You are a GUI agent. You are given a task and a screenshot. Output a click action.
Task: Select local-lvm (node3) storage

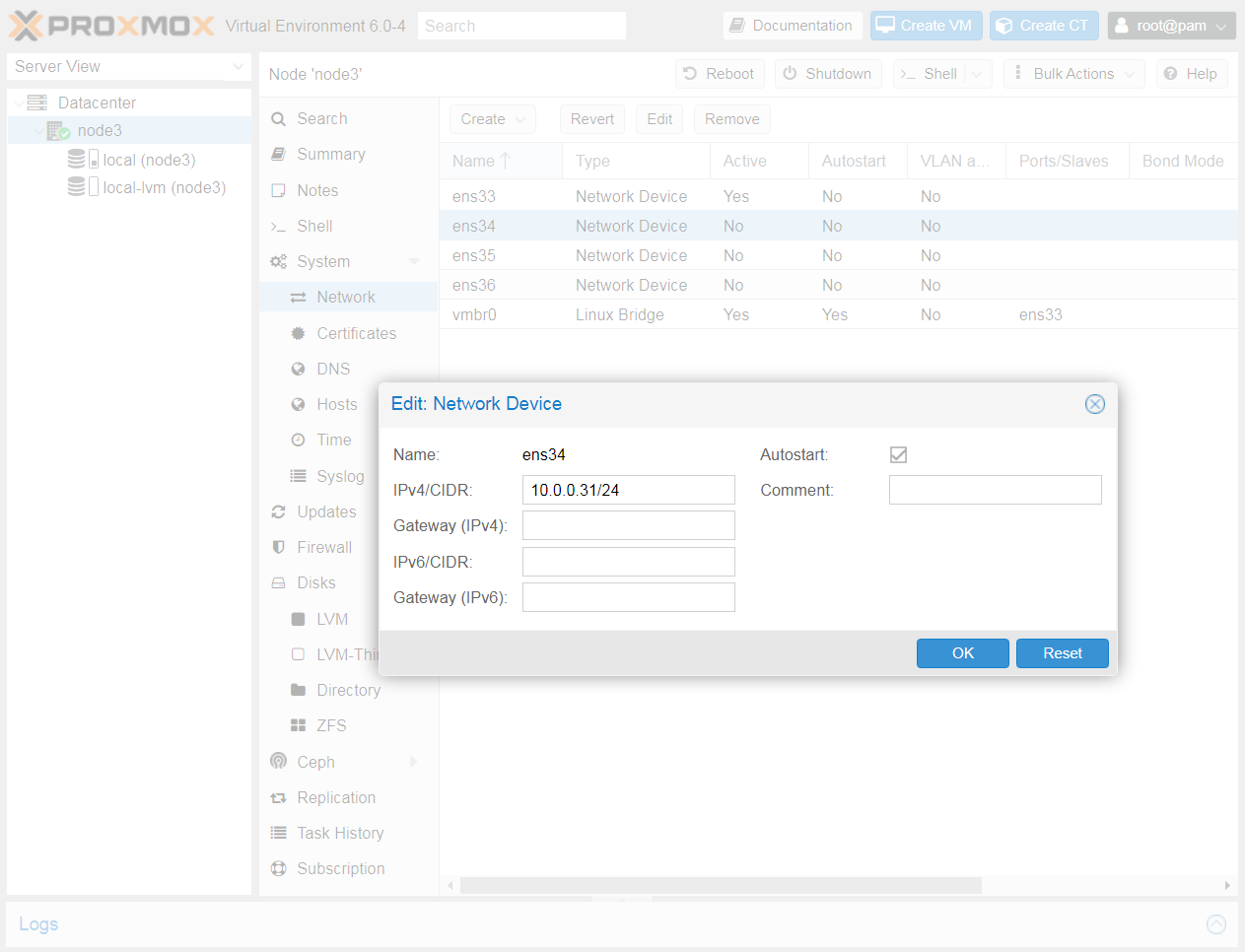click(x=165, y=187)
